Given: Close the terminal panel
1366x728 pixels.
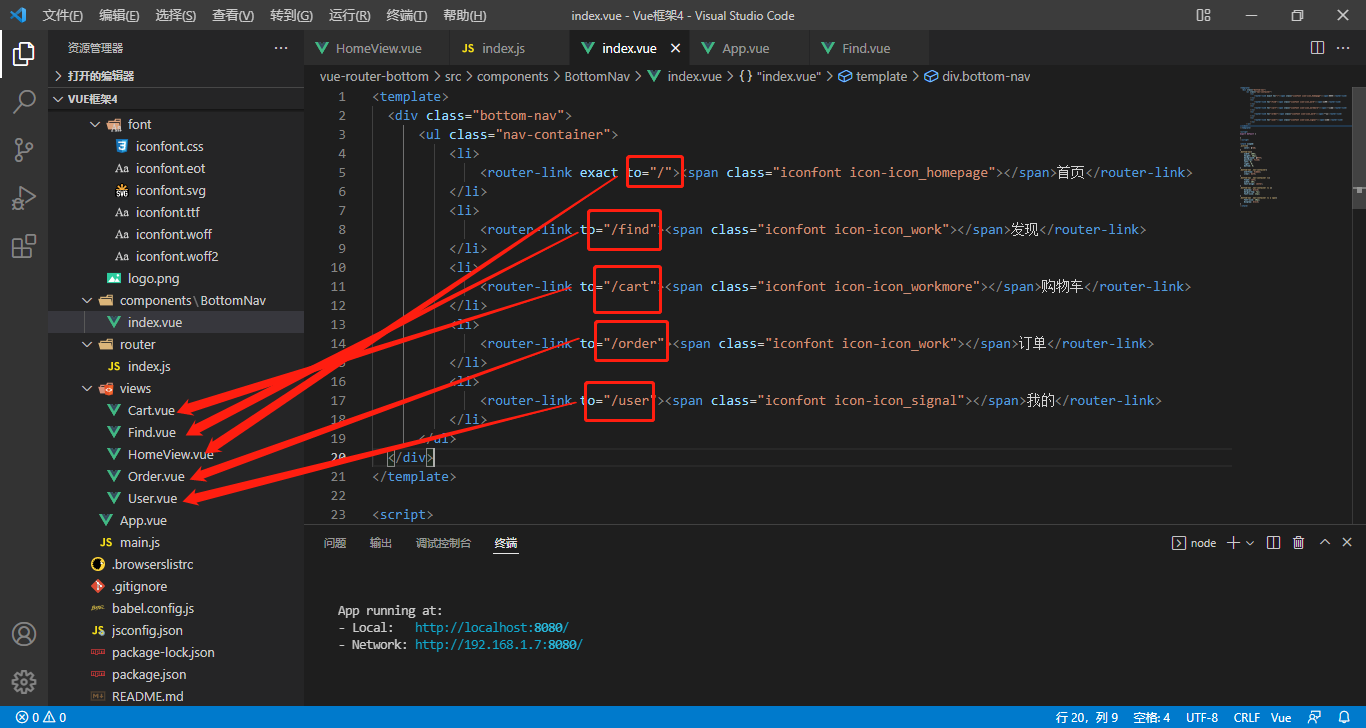Looking at the screenshot, I should 1347,543.
